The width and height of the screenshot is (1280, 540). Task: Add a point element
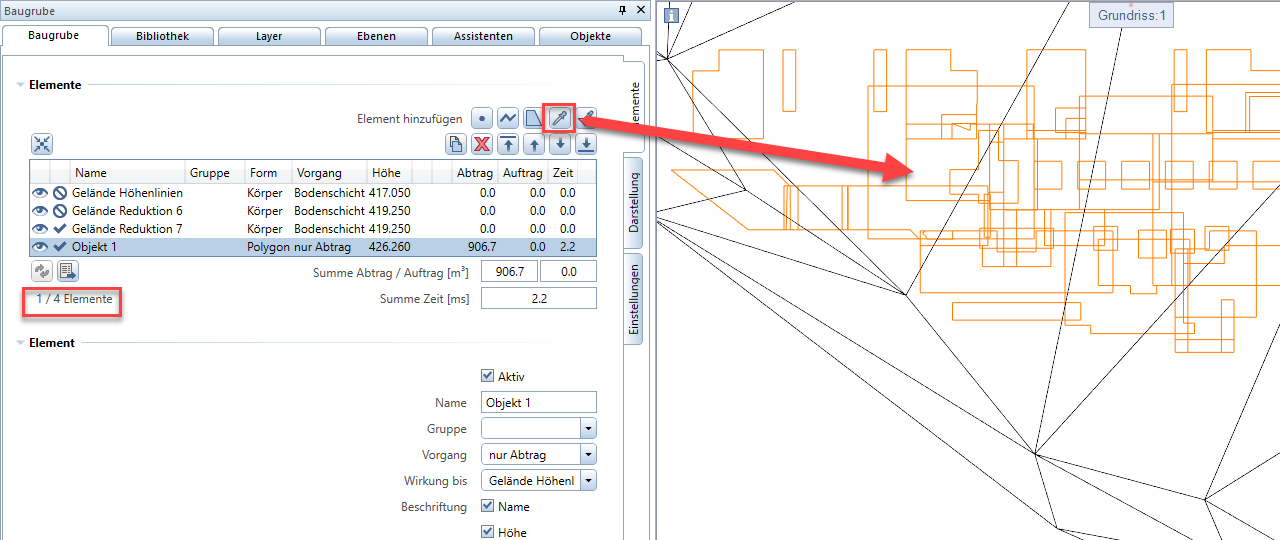click(x=482, y=118)
